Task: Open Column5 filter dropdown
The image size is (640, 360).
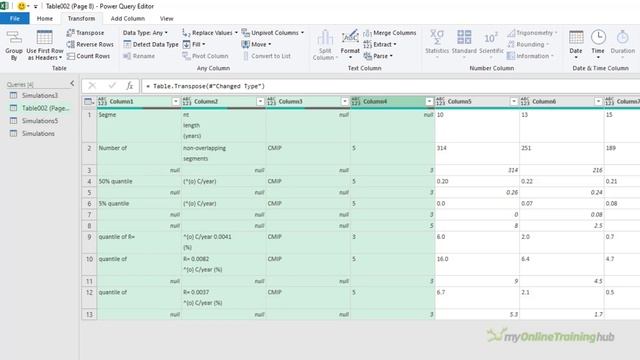Action: point(513,101)
